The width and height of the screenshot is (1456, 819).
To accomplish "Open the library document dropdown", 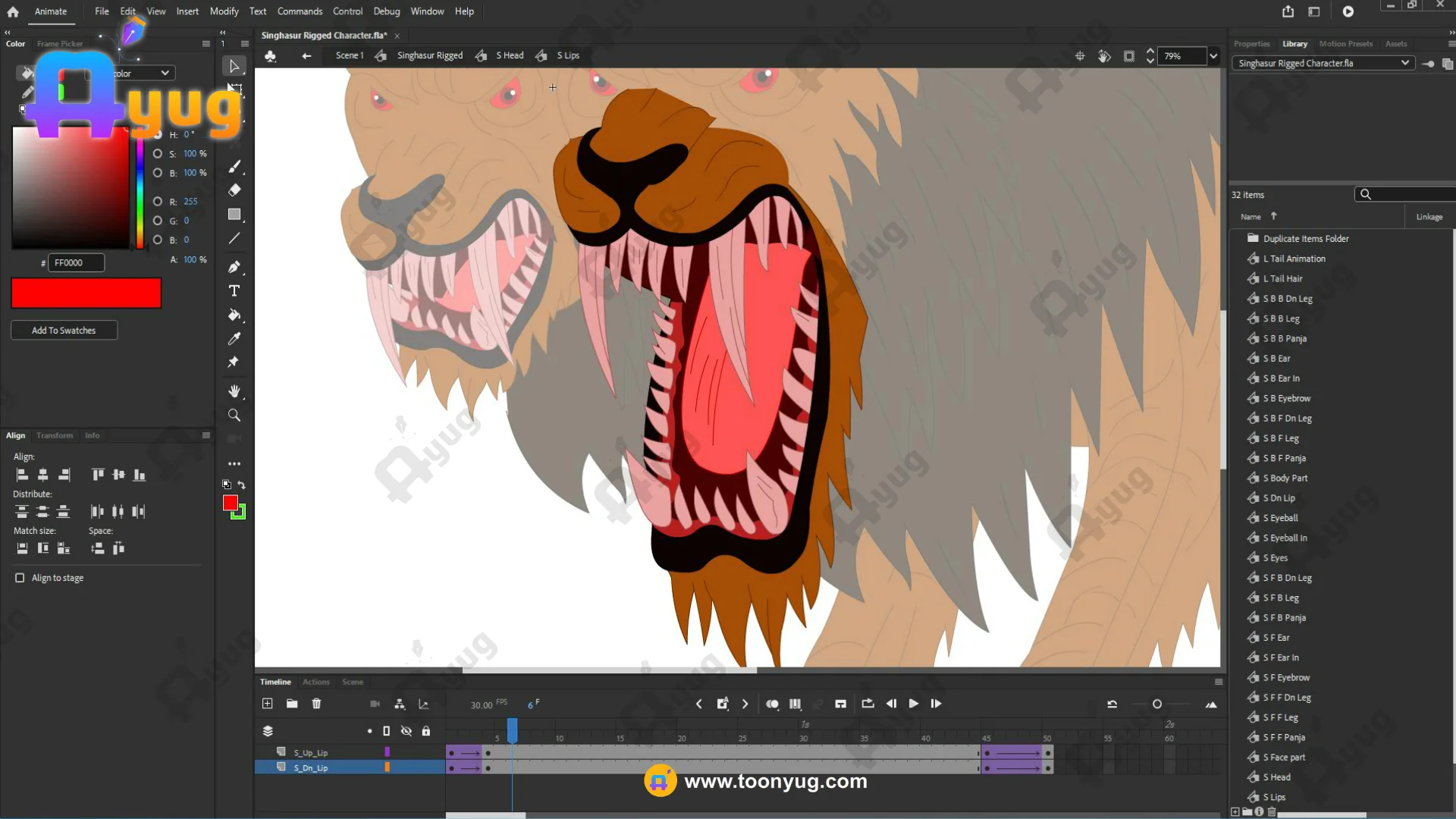I will [x=1404, y=63].
